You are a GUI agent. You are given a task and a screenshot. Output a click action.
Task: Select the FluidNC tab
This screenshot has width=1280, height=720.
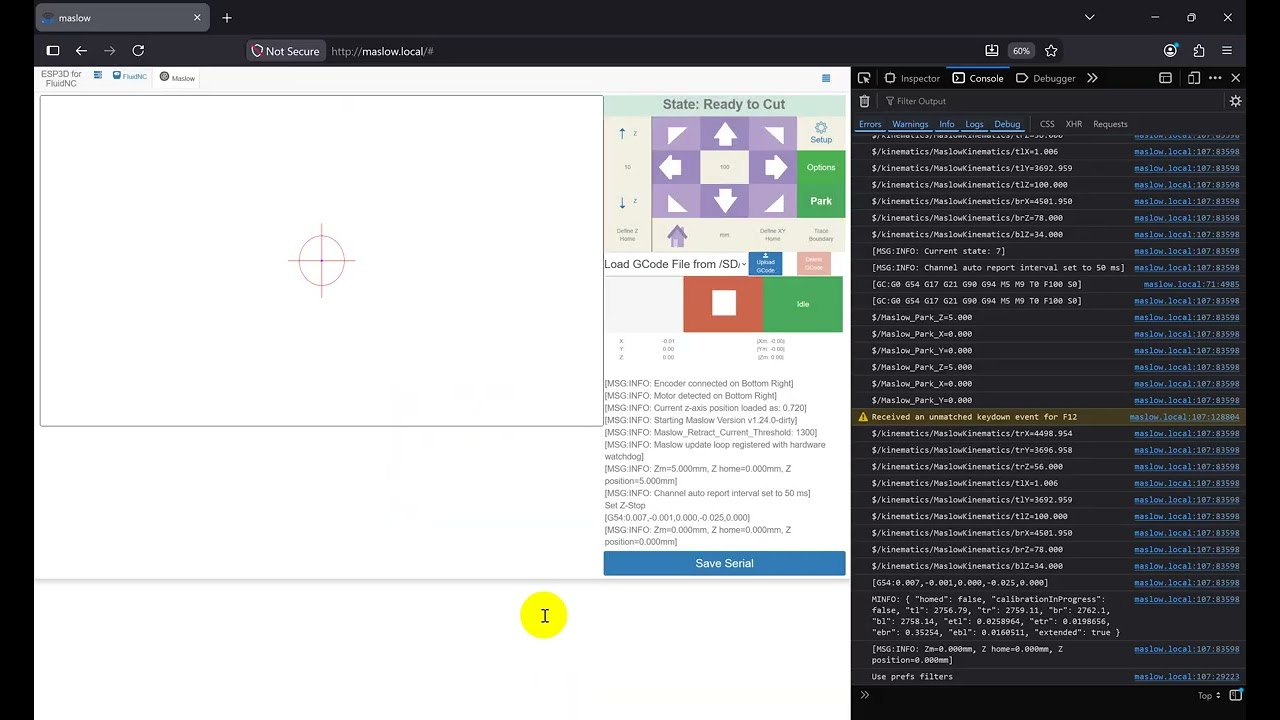(130, 76)
